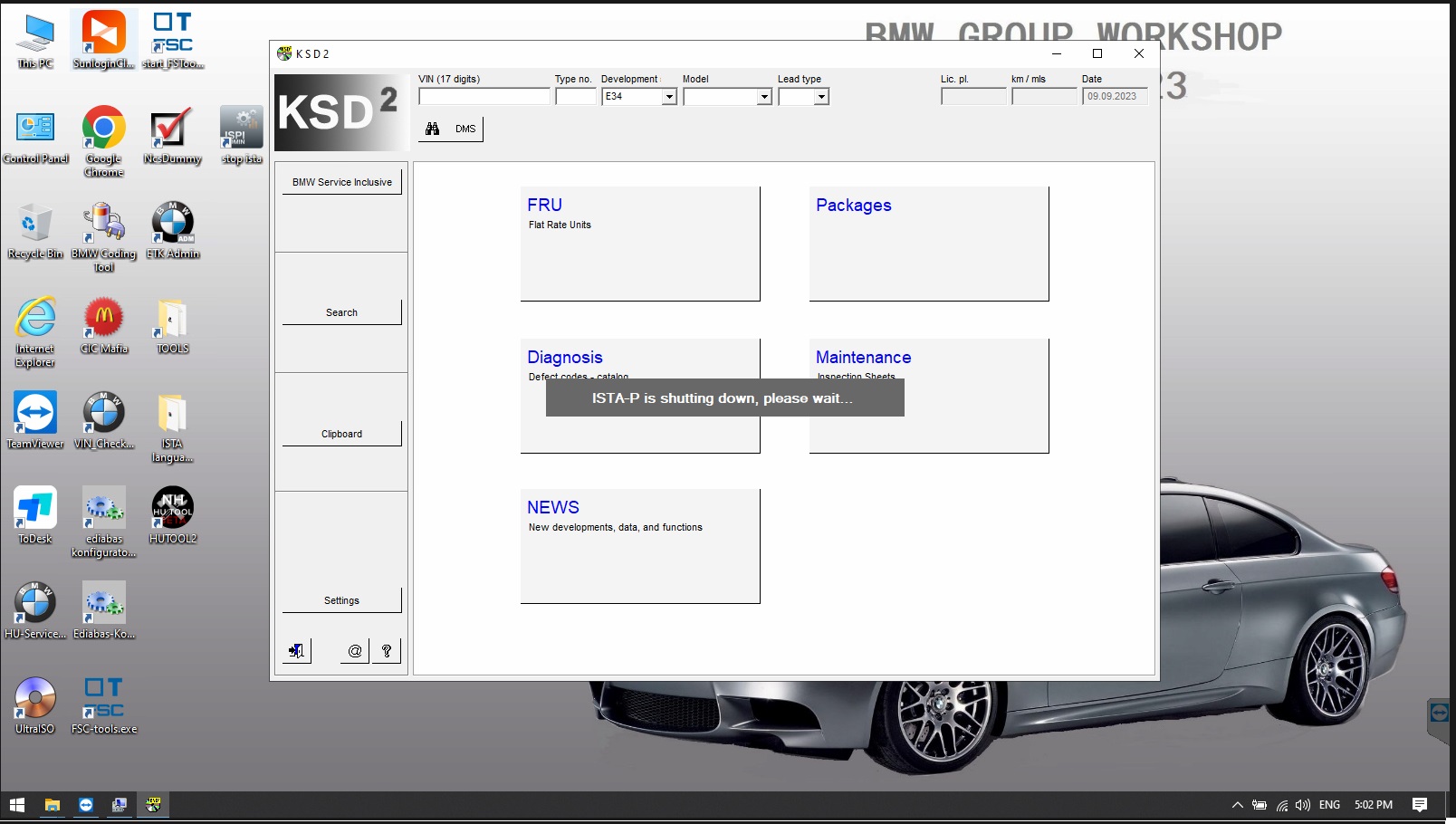Open NcsDummy desktop shortcut

click(x=173, y=136)
